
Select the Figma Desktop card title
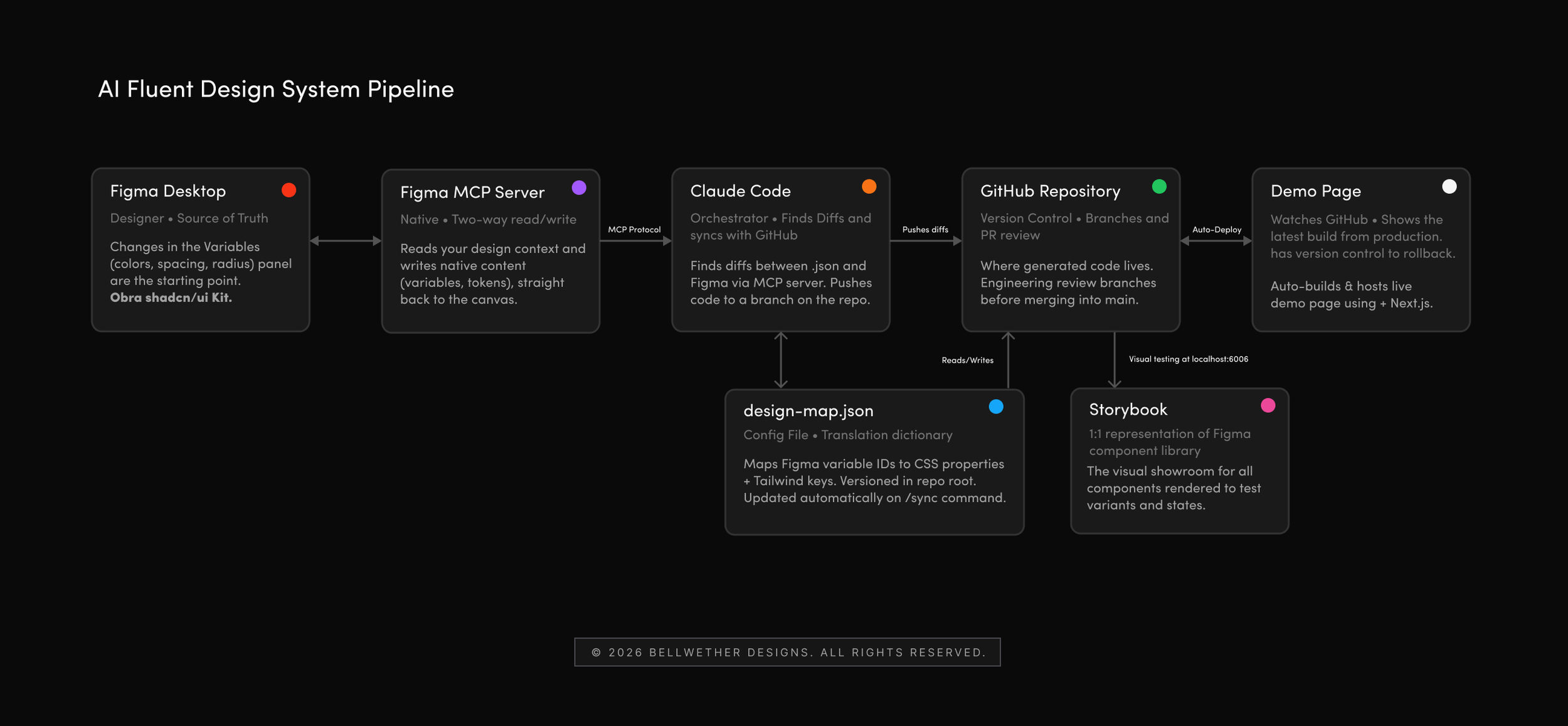(x=168, y=191)
